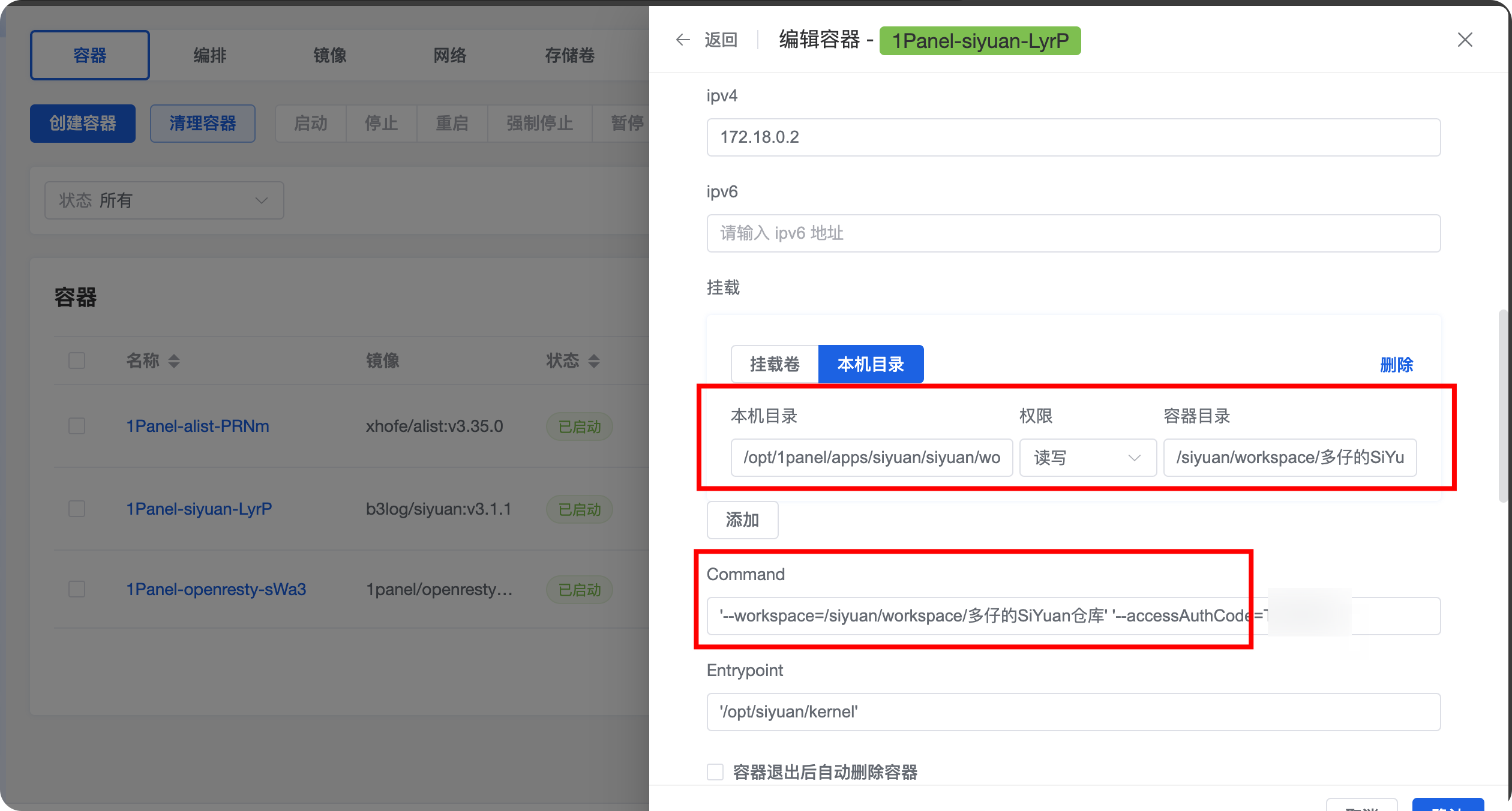Screen dimensions: 1512x811
Task: Open the read-write permission dropdown
Action: pyautogui.click(x=1087, y=458)
